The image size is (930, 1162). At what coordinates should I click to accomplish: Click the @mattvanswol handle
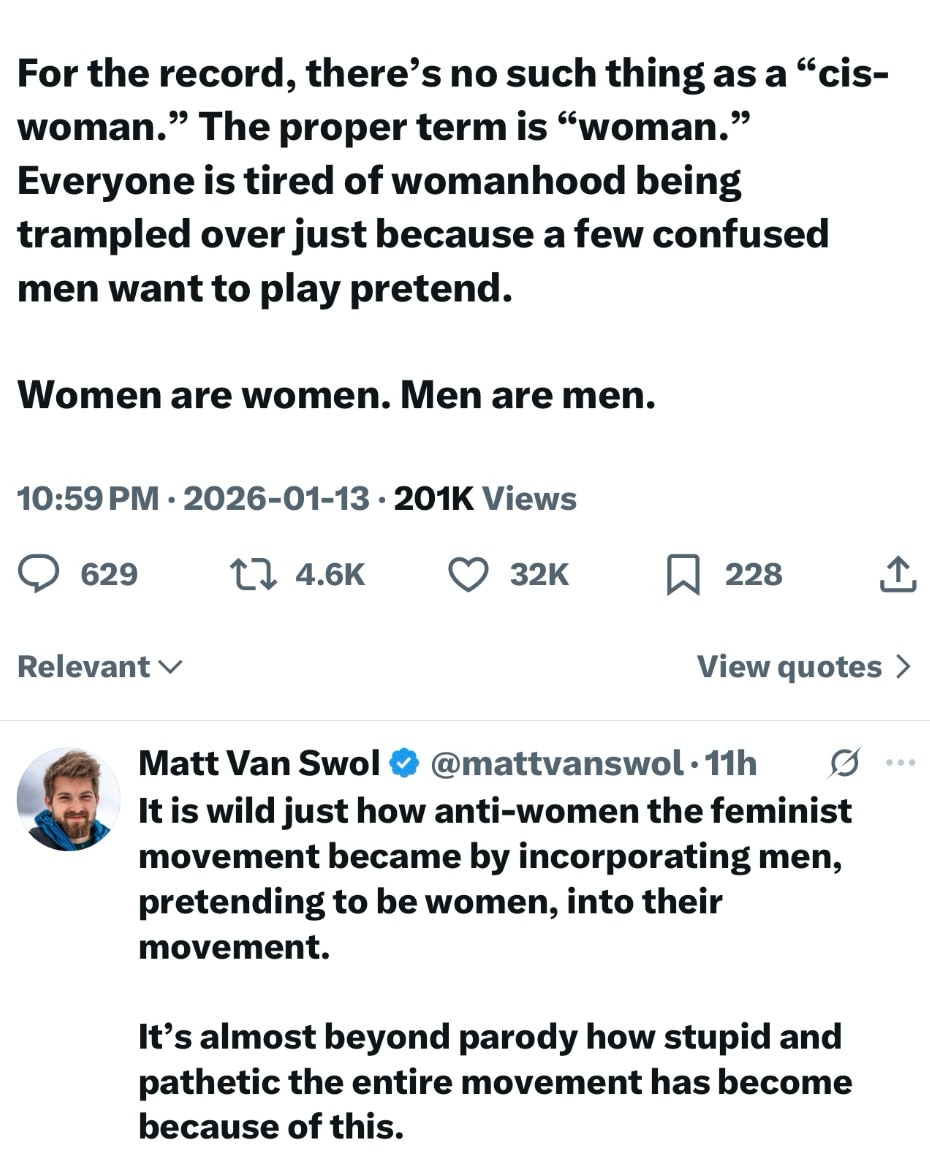click(x=556, y=765)
